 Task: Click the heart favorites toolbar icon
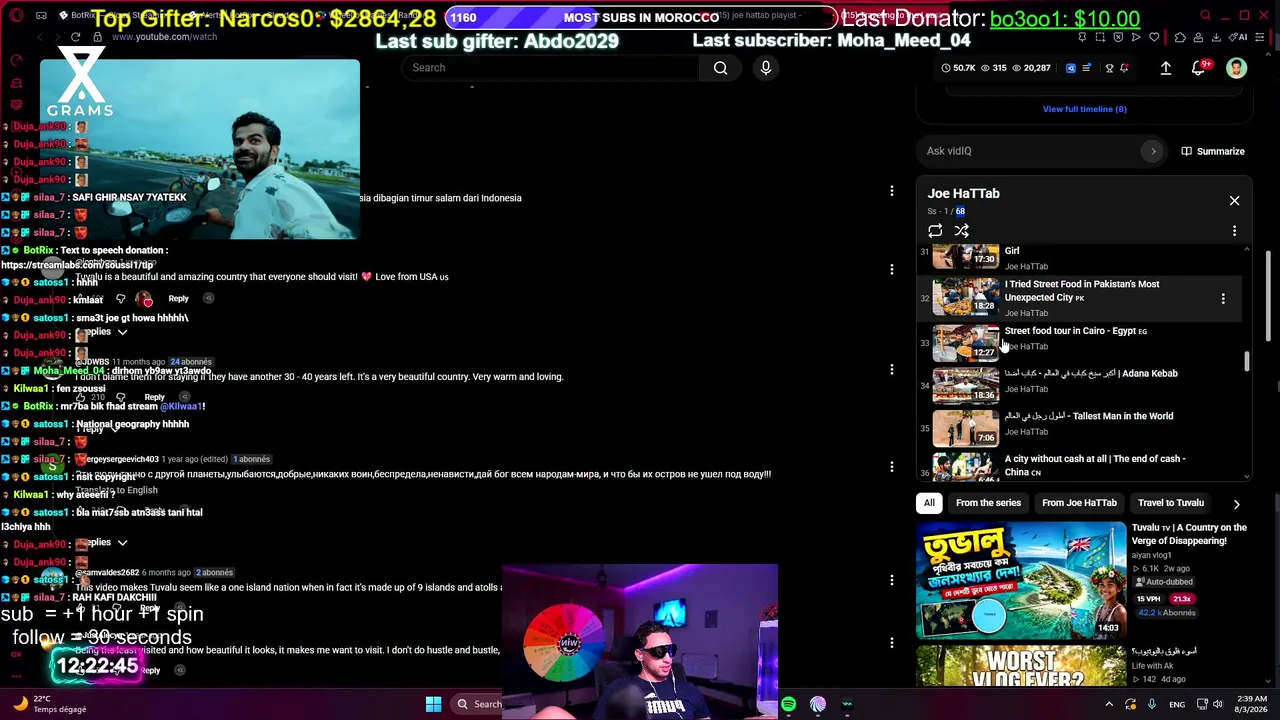(x=1155, y=37)
